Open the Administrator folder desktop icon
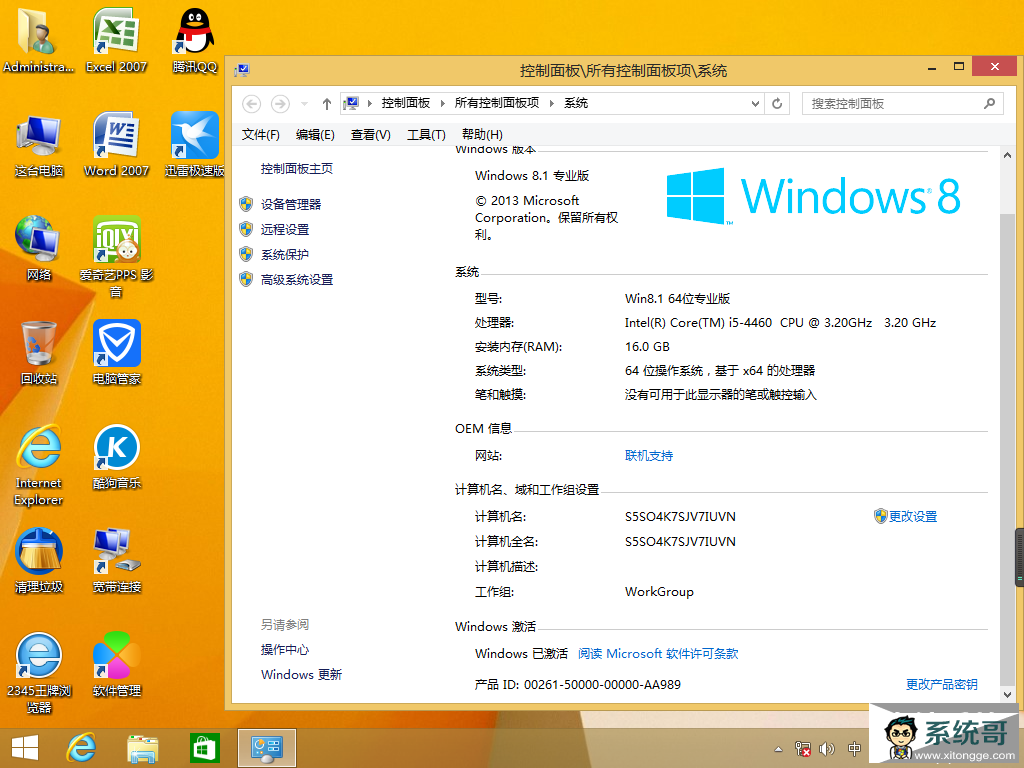 click(38, 40)
